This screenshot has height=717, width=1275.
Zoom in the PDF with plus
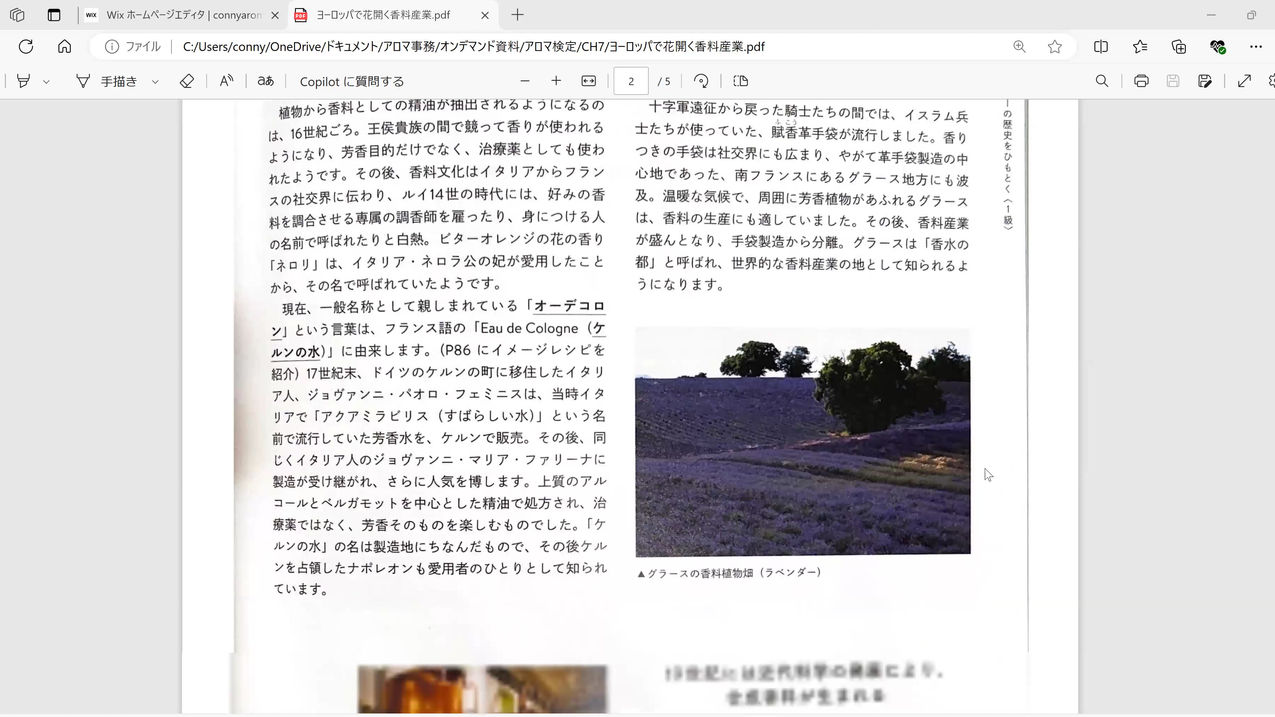[556, 81]
